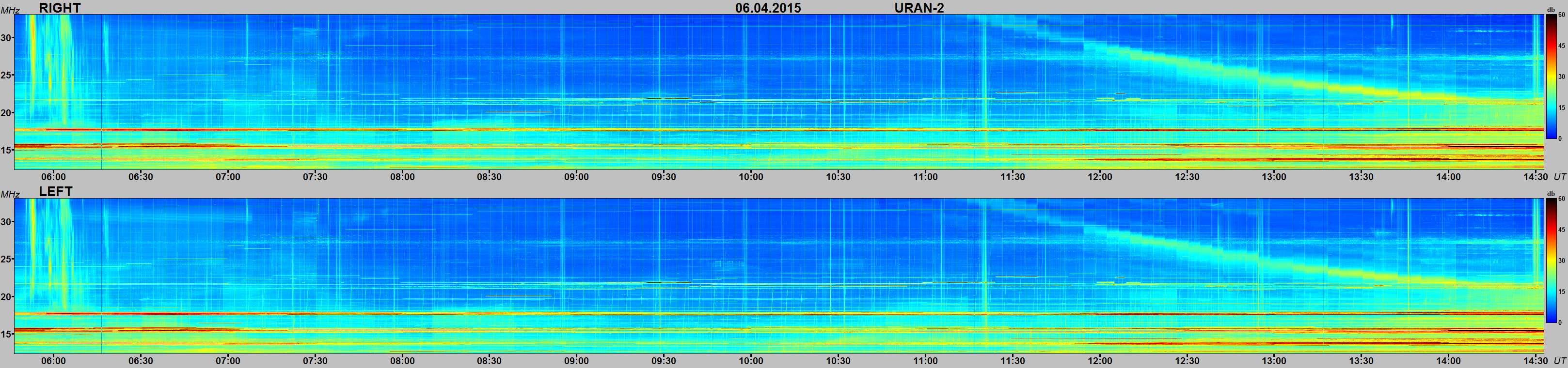Image resolution: width=1568 pixels, height=368 pixels.
Task: Click the 25 MHz tick in RIGHT panel
Action: click(x=6, y=76)
